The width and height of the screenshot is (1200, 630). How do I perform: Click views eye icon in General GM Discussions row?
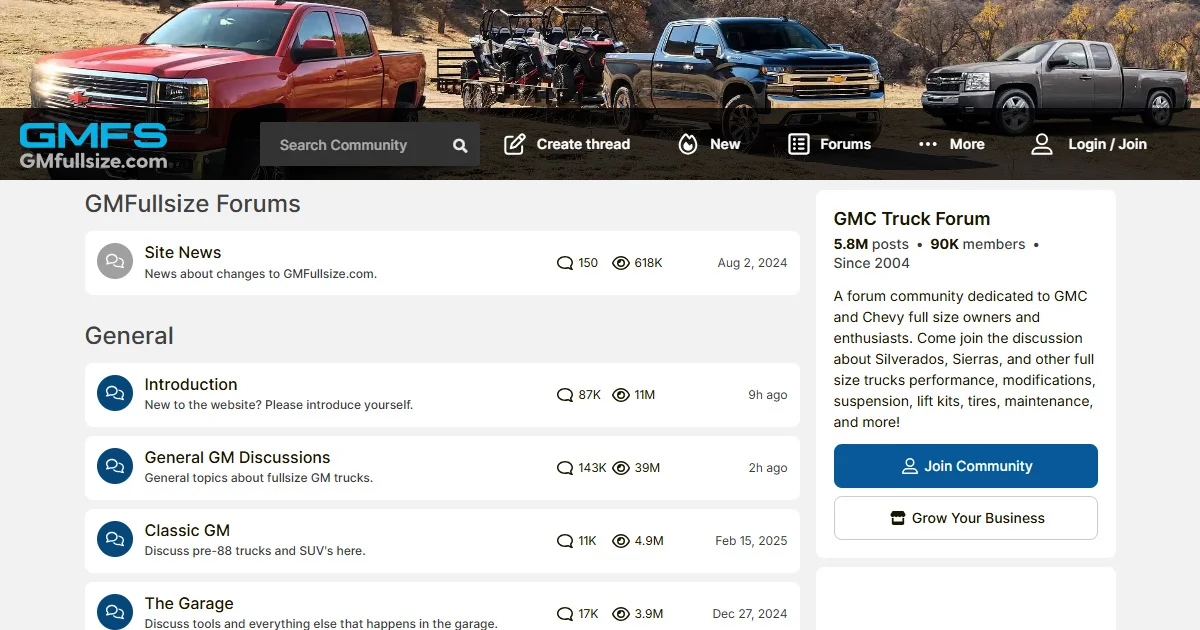[x=621, y=468]
